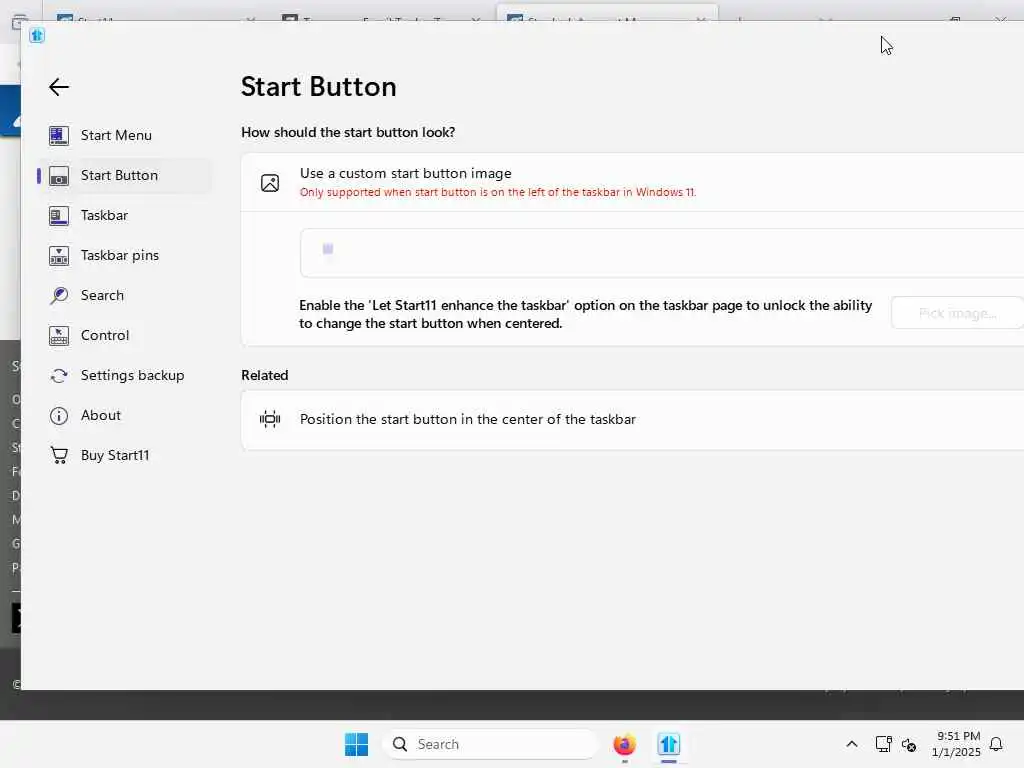Open the clock showing 9:51 PM
Viewport: 1024px width, 768px height.
coord(956,744)
